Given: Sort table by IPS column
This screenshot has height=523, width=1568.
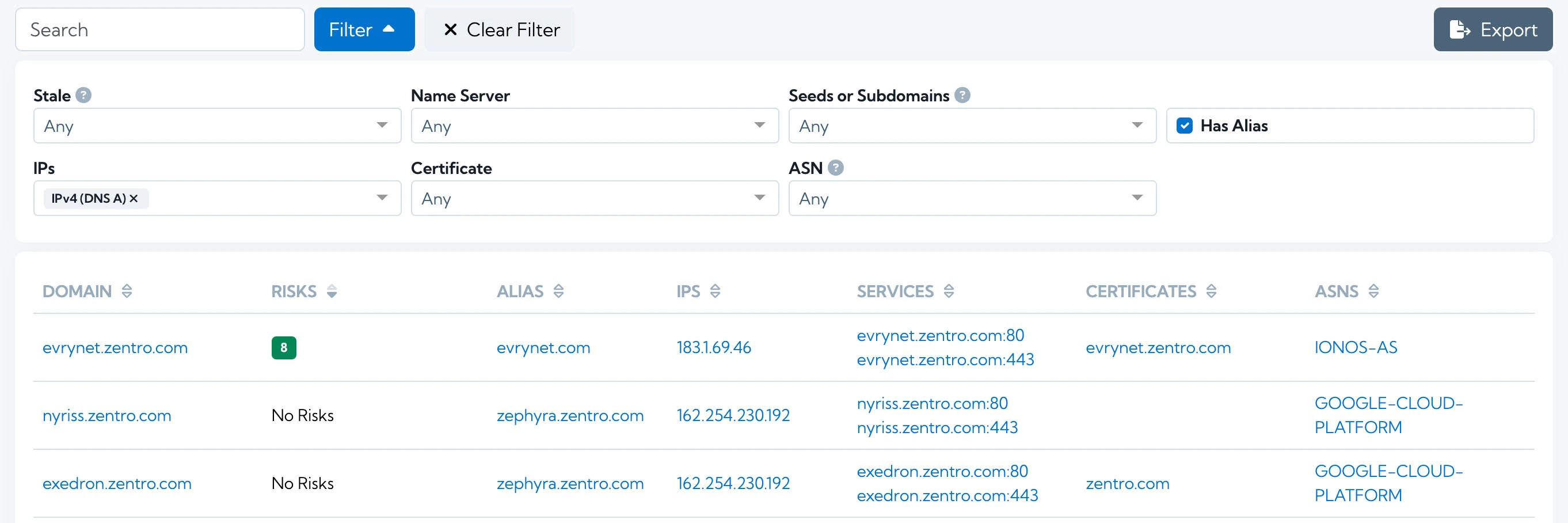Looking at the screenshot, I should tap(716, 291).
